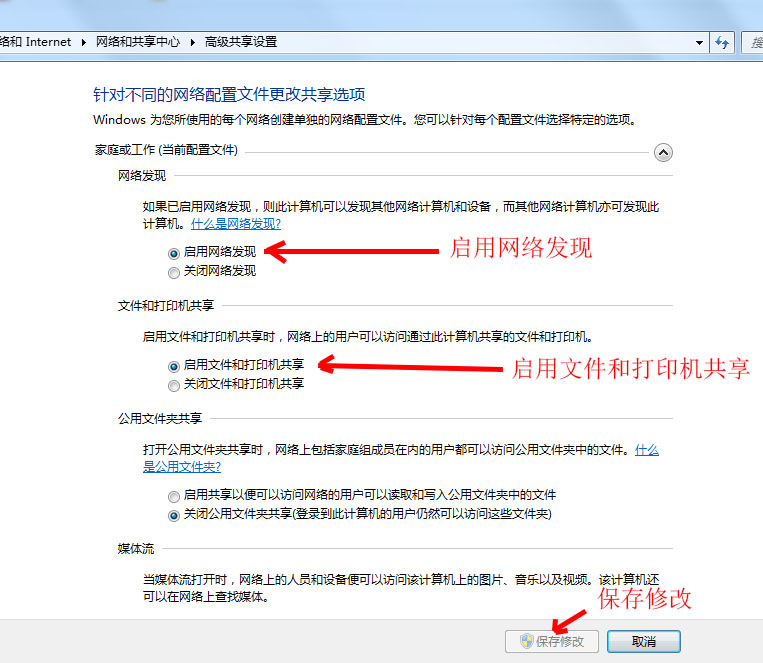Click the 取消 button
The height and width of the screenshot is (663, 763).
click(644, 642)
